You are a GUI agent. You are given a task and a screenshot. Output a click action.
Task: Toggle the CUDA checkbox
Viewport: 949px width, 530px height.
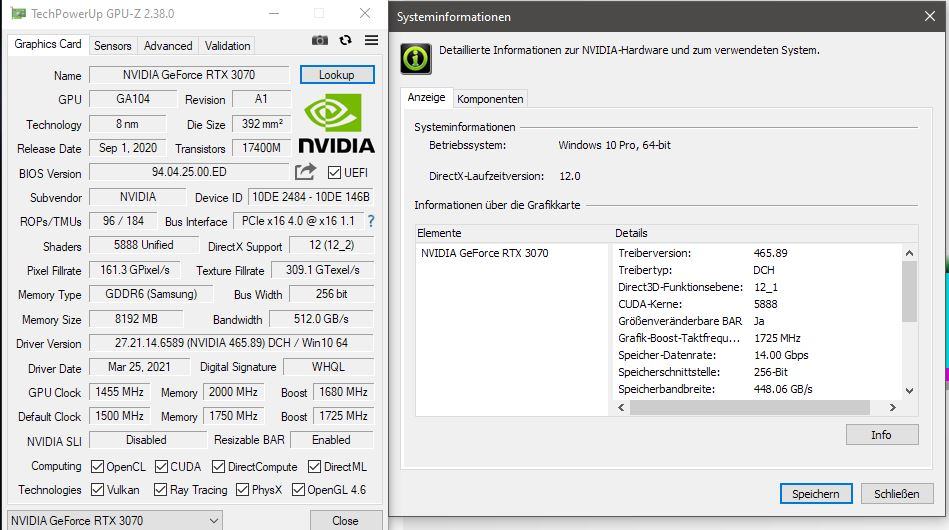[161, 466]
